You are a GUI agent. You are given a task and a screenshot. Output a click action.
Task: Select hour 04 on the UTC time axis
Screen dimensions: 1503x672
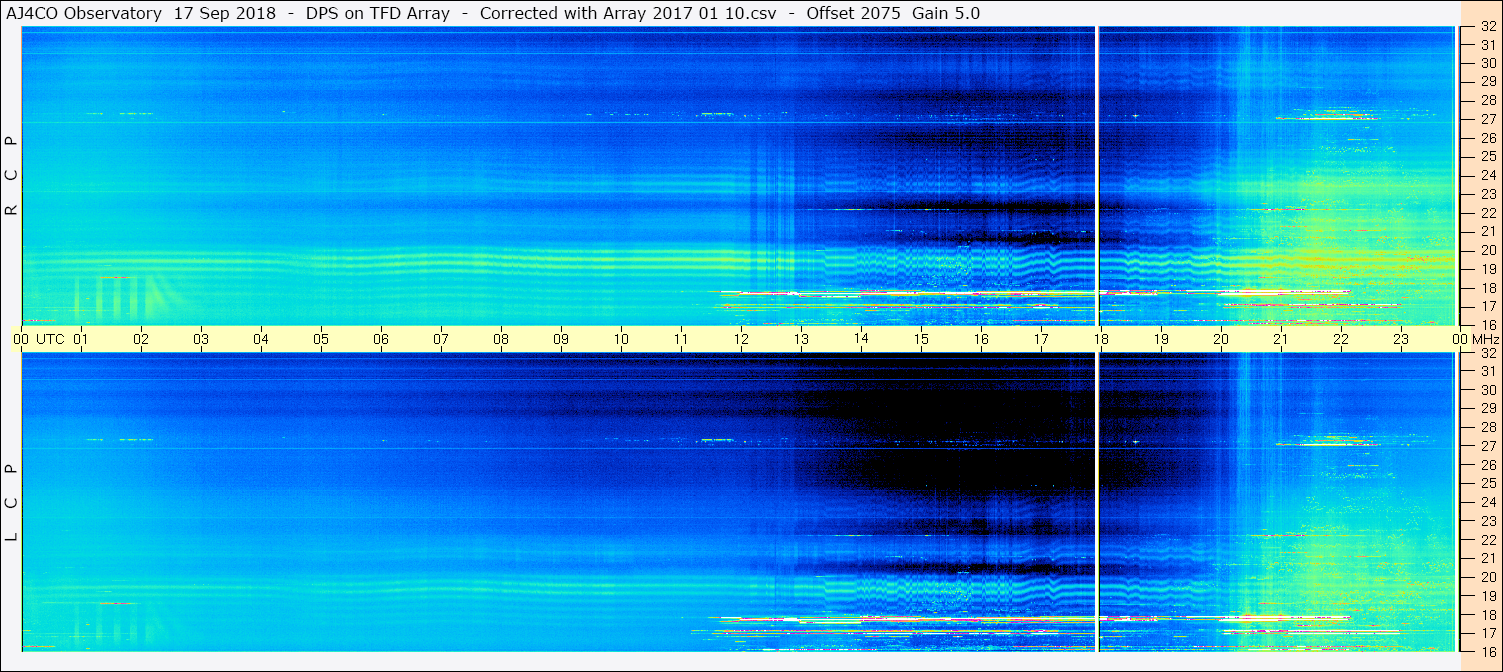tap(261, 339)
